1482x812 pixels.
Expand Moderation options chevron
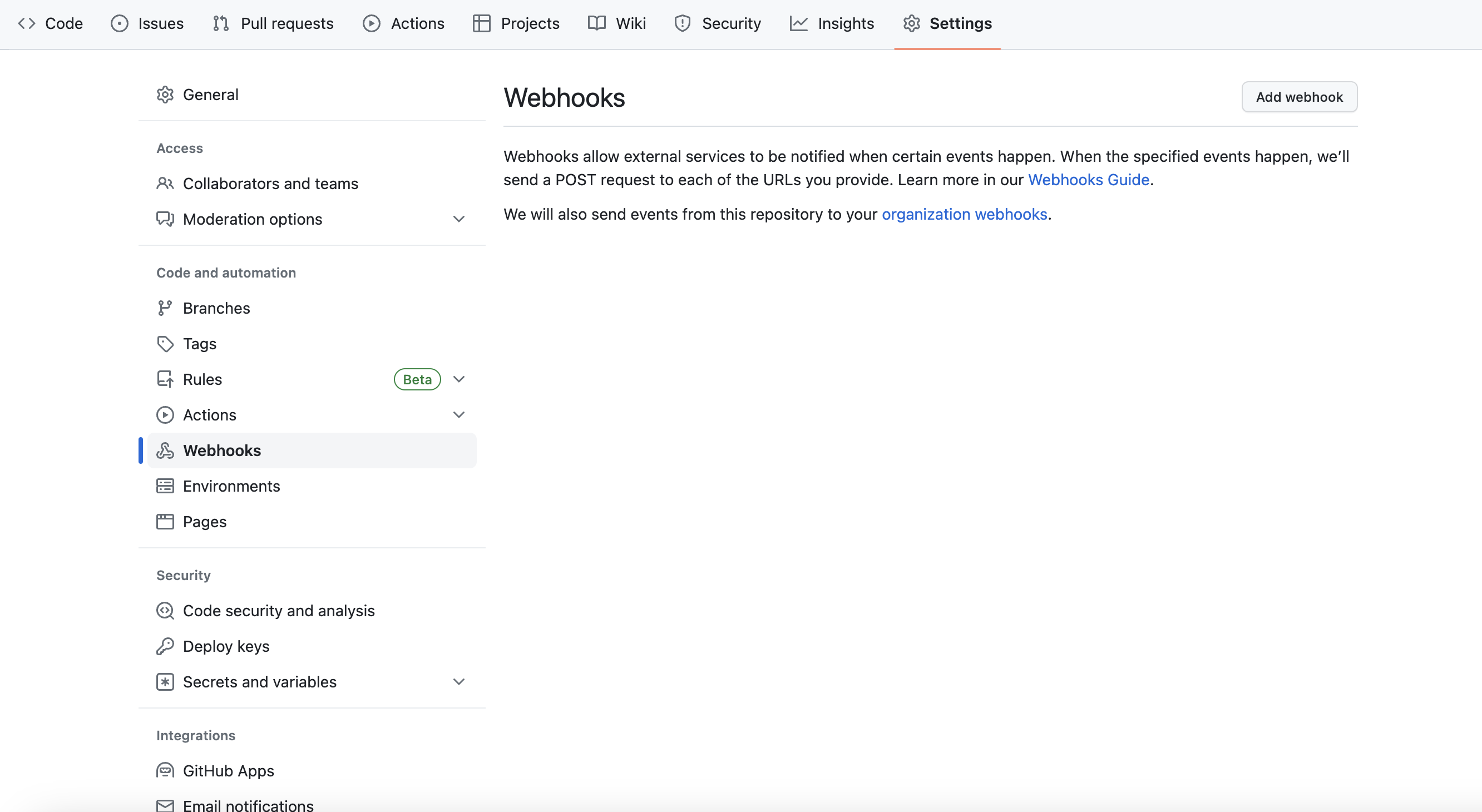(x=458, y=219)
